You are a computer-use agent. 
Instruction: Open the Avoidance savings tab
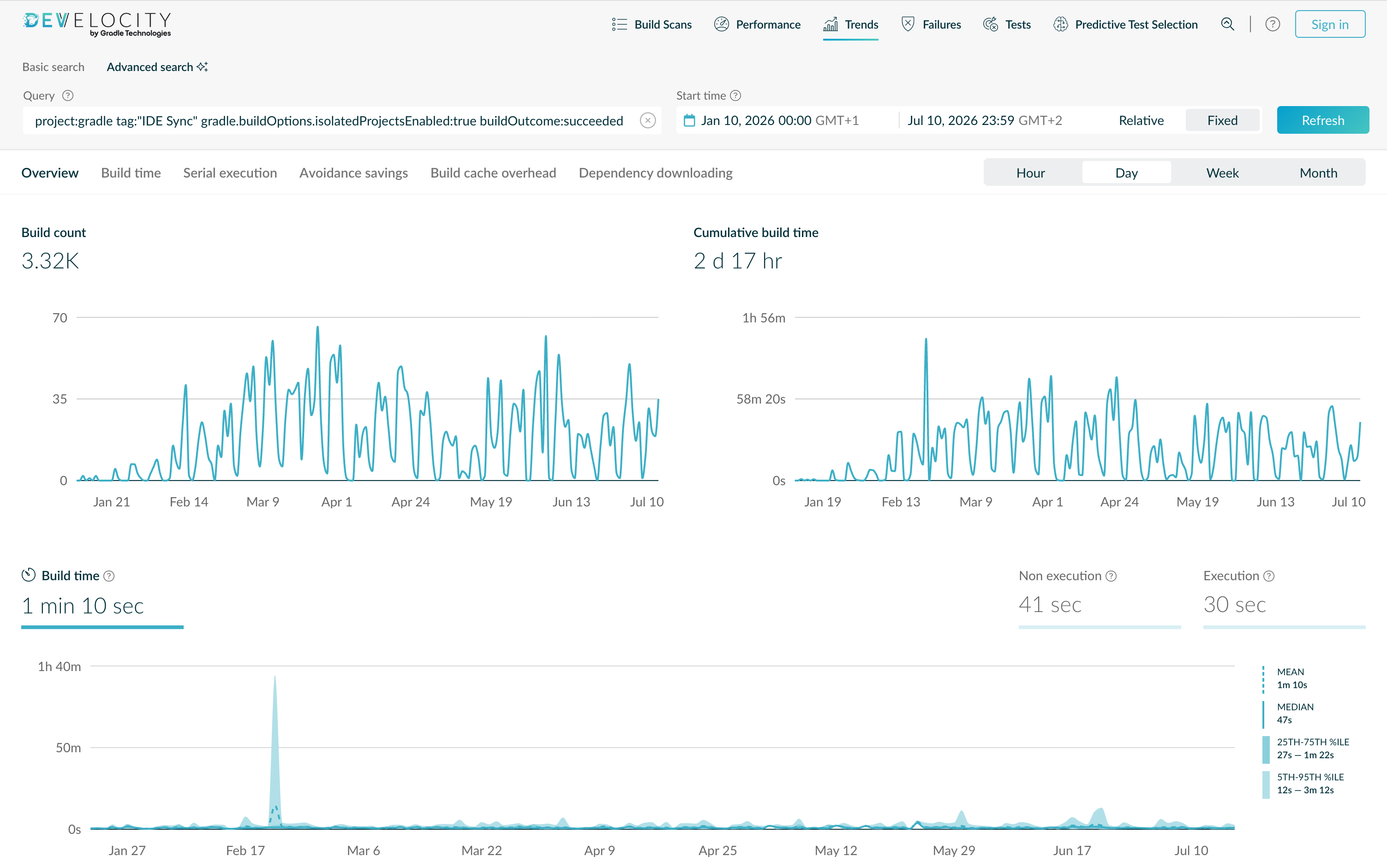click(x=354, y=173)
